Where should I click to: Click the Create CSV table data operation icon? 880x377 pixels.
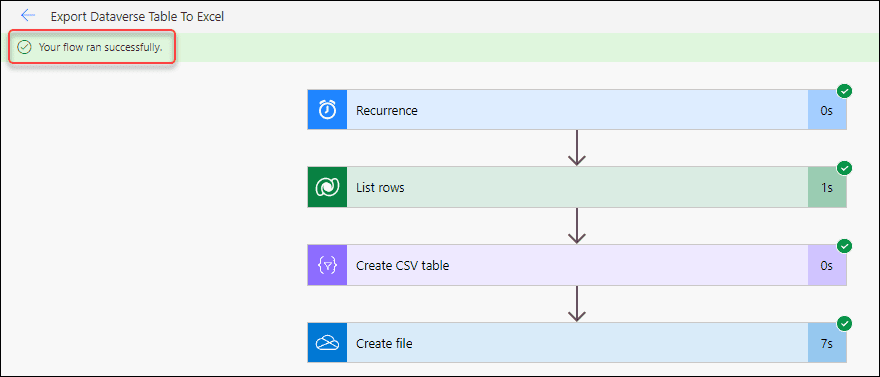coord(327,265)
